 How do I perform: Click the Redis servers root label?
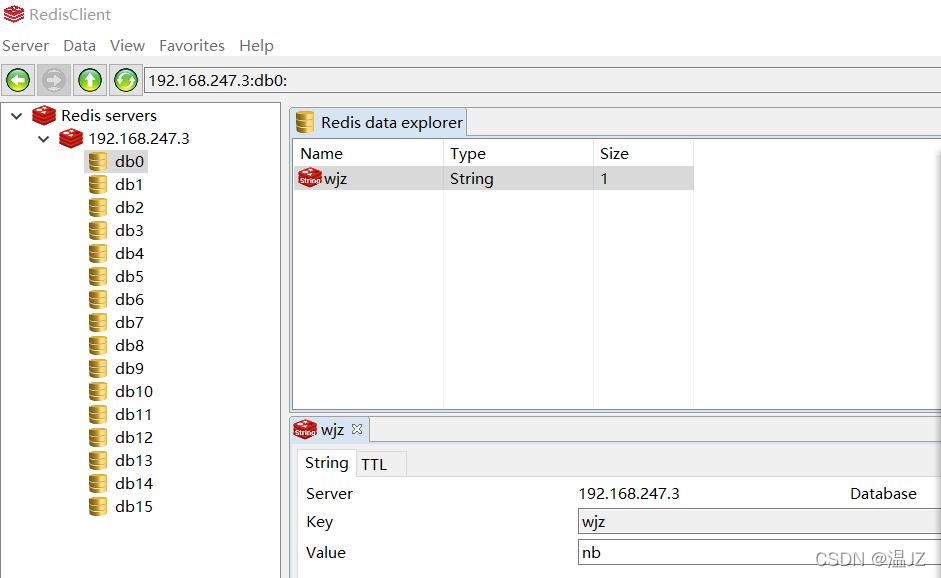[109, 115]
